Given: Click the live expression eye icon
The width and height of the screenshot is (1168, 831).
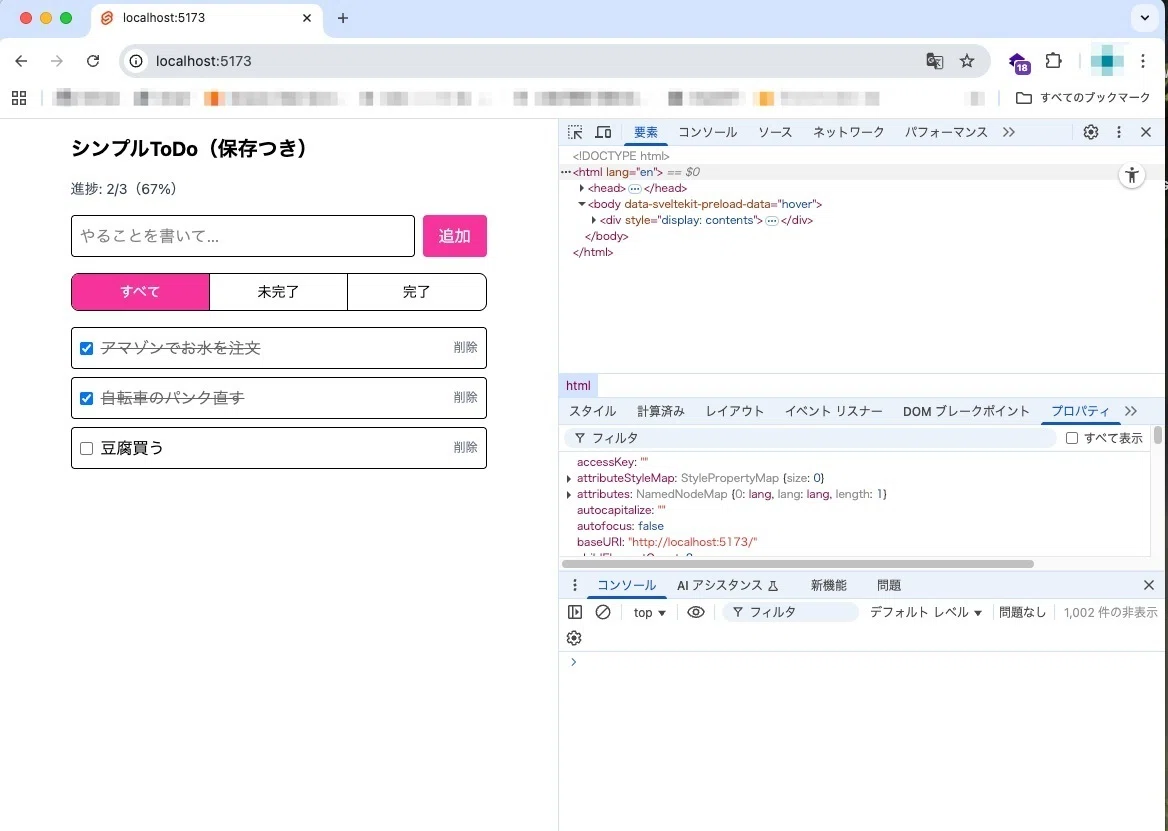Looking at the screenshot, I should (696, 612).
